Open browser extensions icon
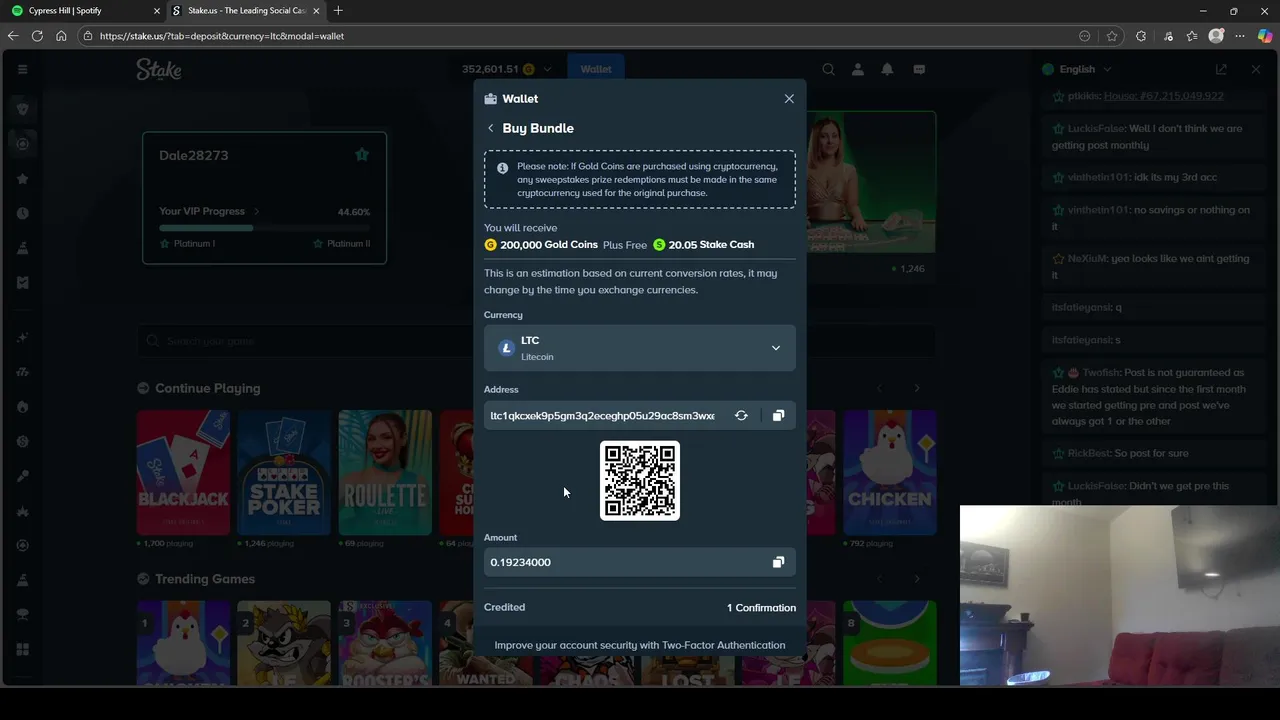 [1141, 36]
